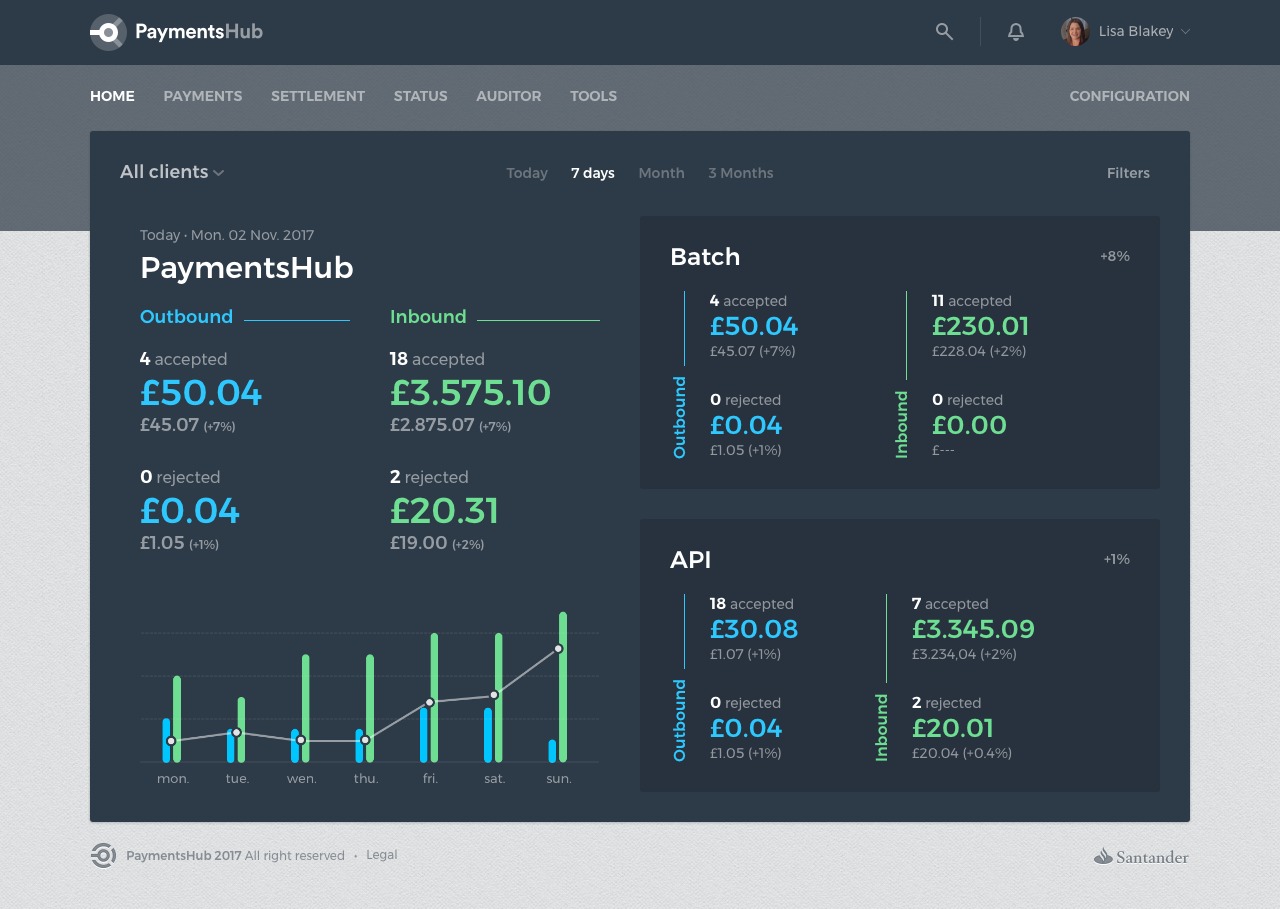This screenshot has width=1280, height=909.
Task: Click Lisa Blakey's profile avatar
Action: tap(1075, 32)
